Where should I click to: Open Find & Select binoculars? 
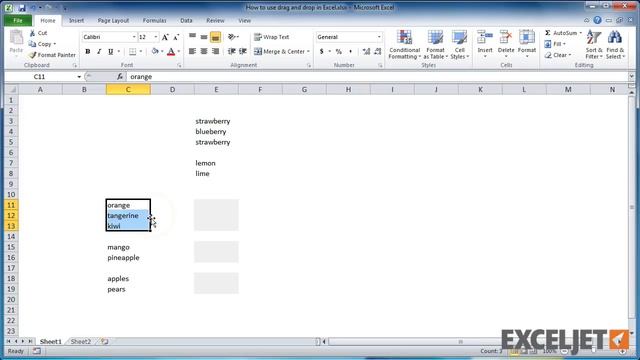[x=615, y=44]
